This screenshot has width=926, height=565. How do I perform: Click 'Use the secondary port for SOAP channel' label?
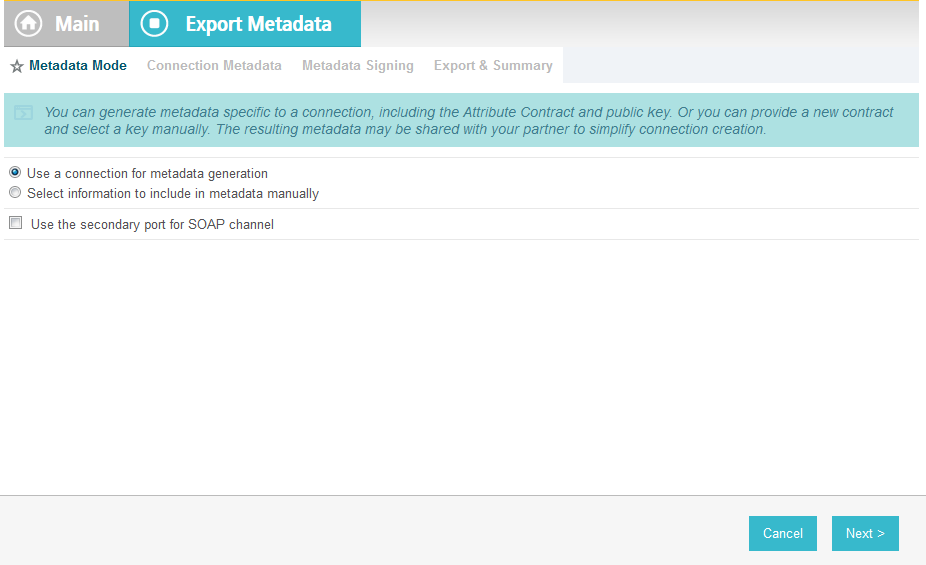[x=152, y=224]
